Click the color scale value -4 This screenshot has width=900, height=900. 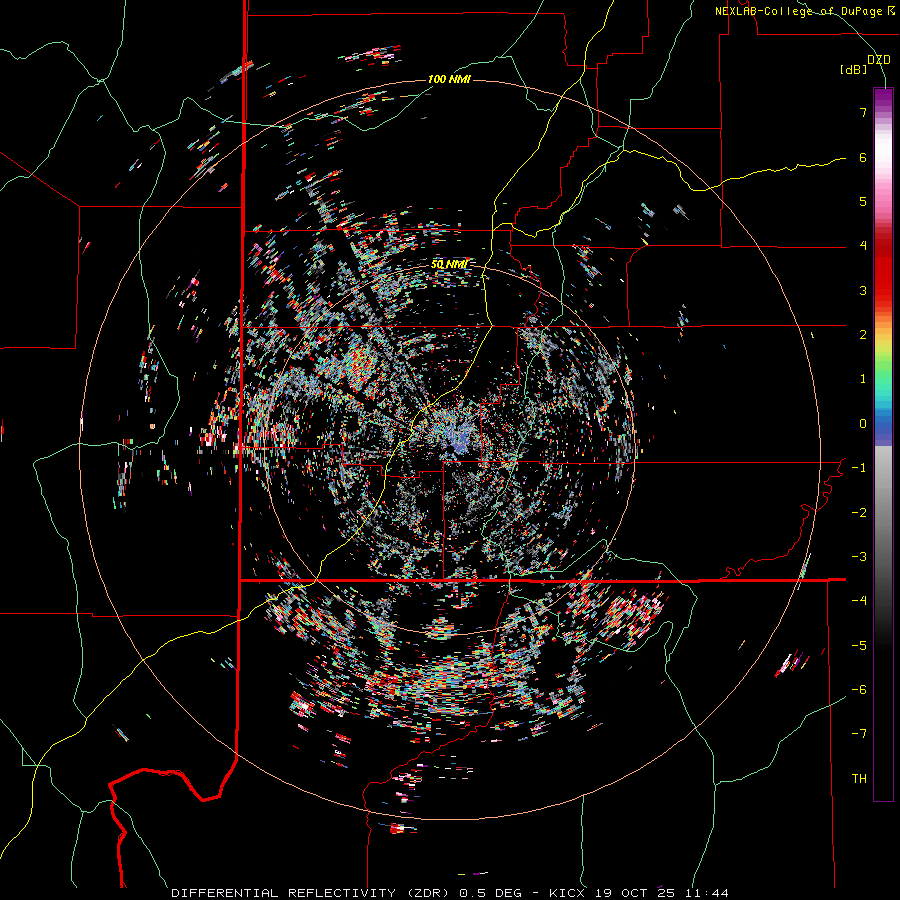[x=859, y=601]
